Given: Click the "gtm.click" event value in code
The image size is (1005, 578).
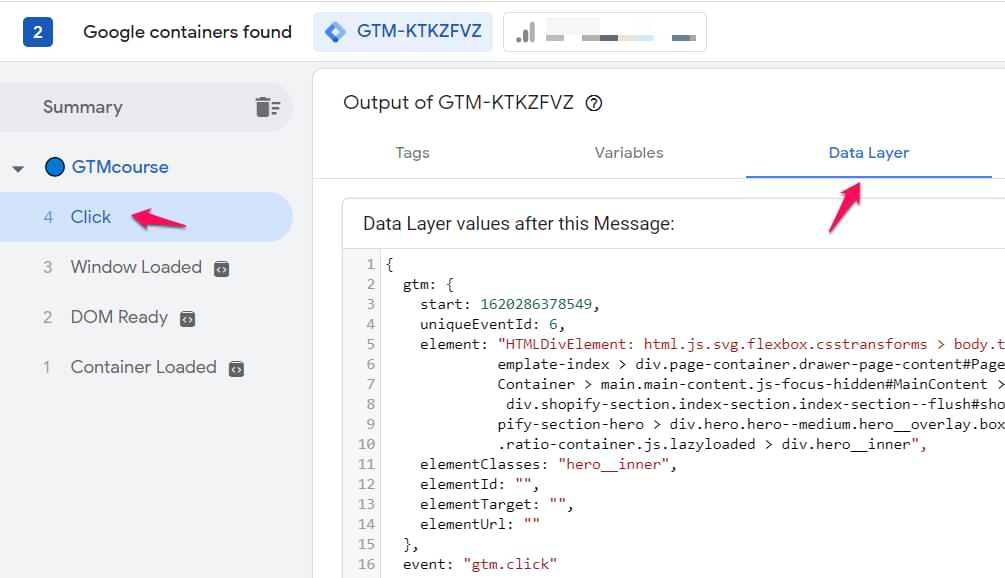Looking at the screenshot, I should pos(509,564).
